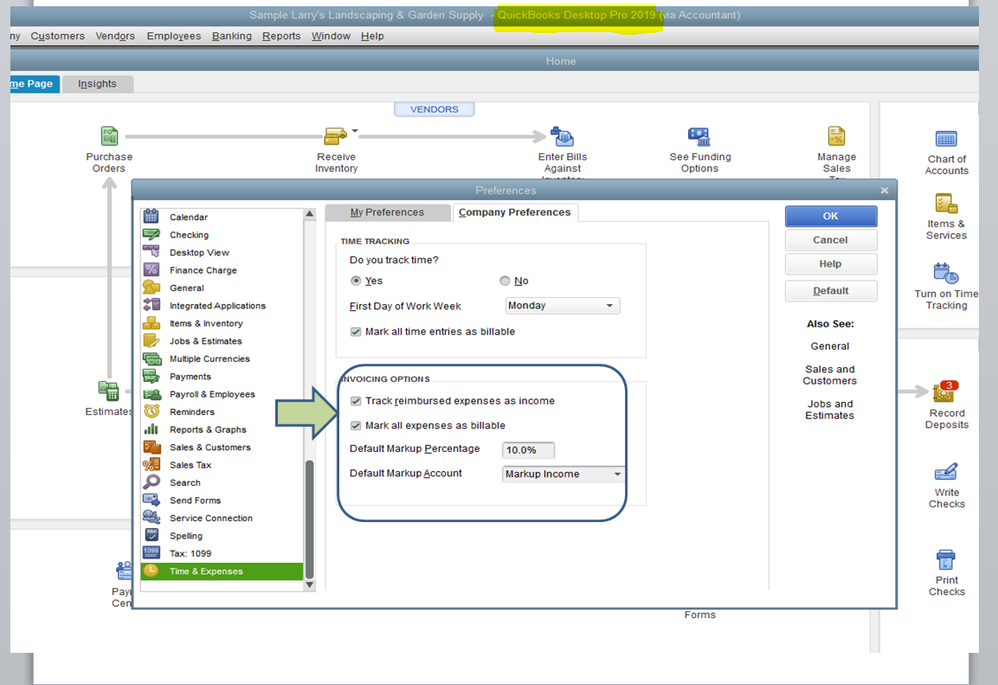998x685 pixels.
Task: Select Finance Charge preference category
Action: coord(221,271)
